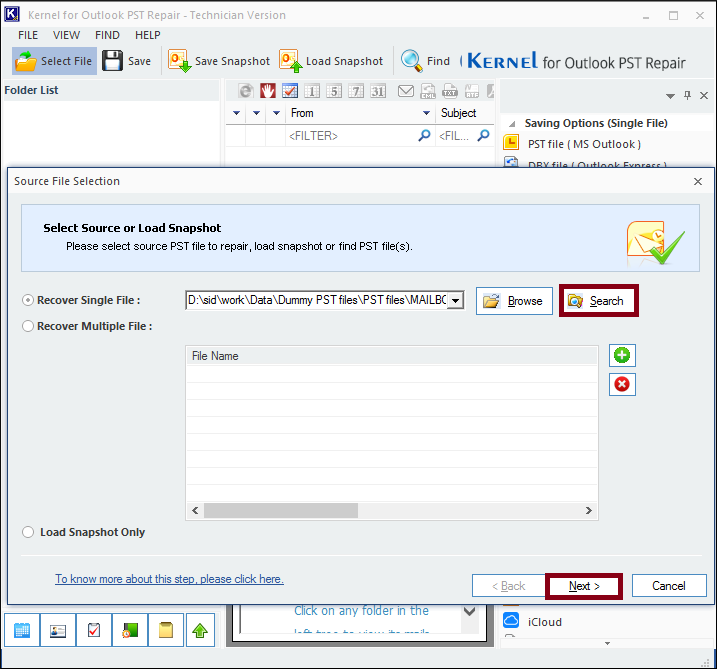Switch to the Notes view icon

point(166,630)
